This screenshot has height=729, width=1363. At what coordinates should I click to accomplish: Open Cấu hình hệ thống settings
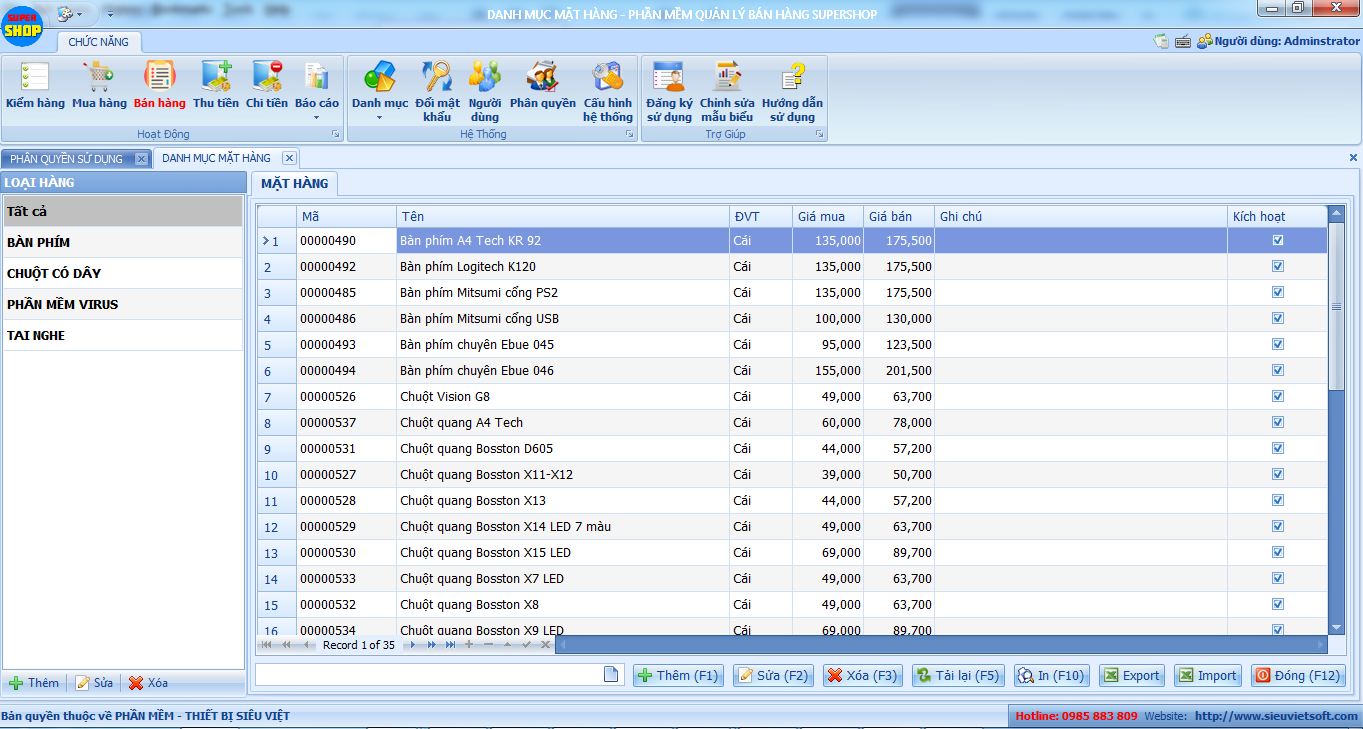(x=608, y=88)
